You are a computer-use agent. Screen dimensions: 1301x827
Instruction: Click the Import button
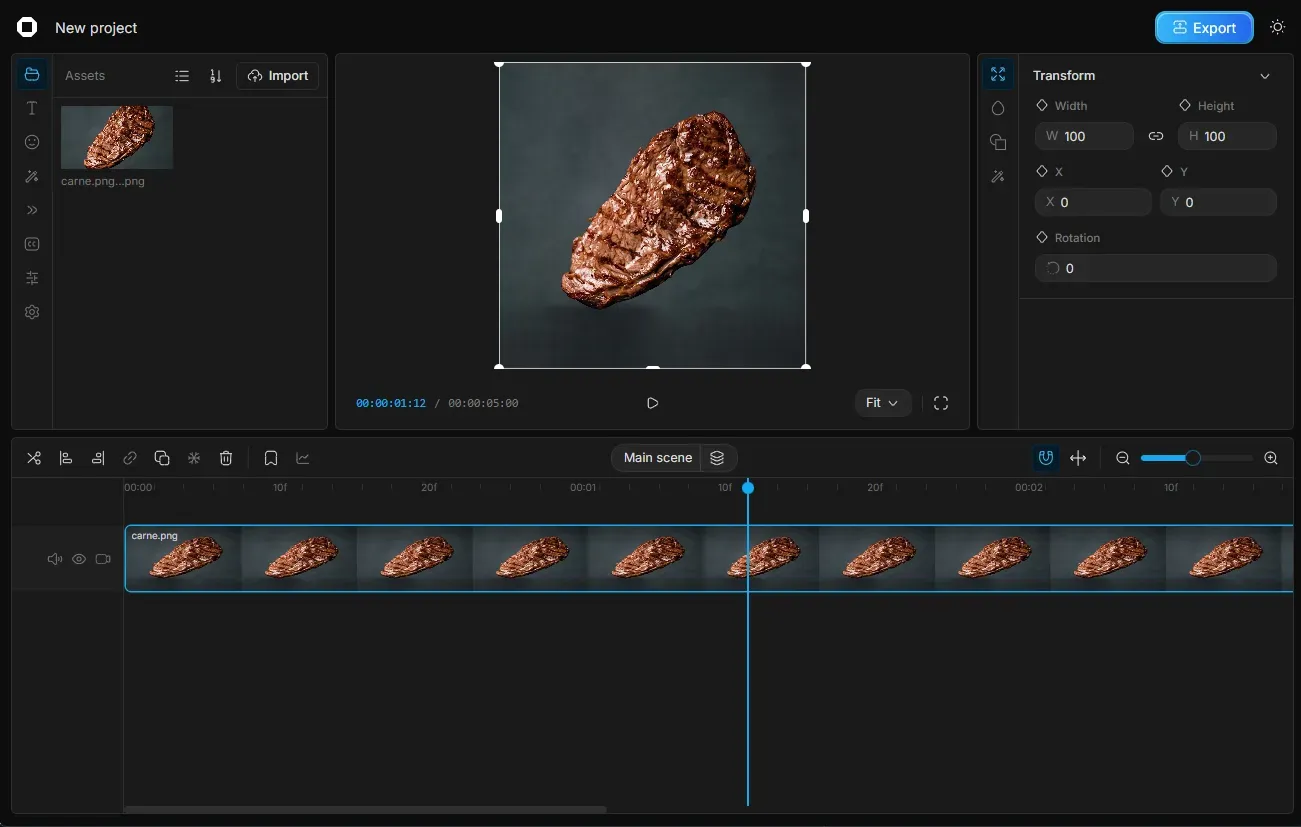pos(278,76)
